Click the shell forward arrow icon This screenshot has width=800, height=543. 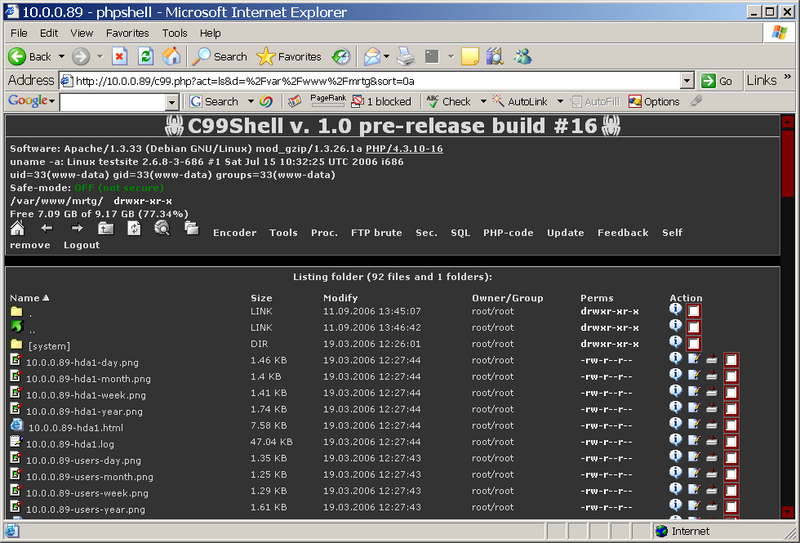(76, 229)
